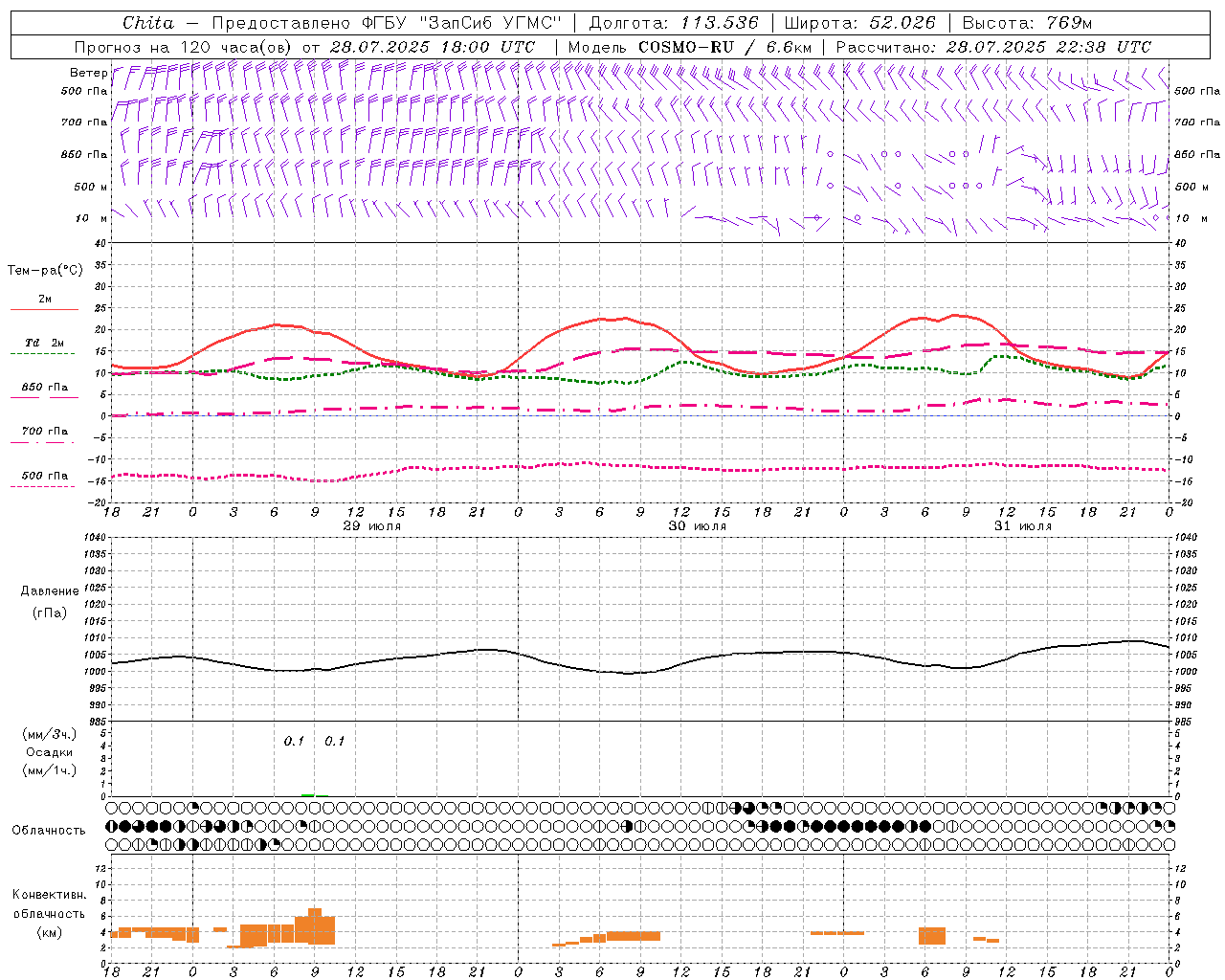Click the "Td 2м" dew point legend entry
This screenshot has height=980, width=1225.
(45, 343)
